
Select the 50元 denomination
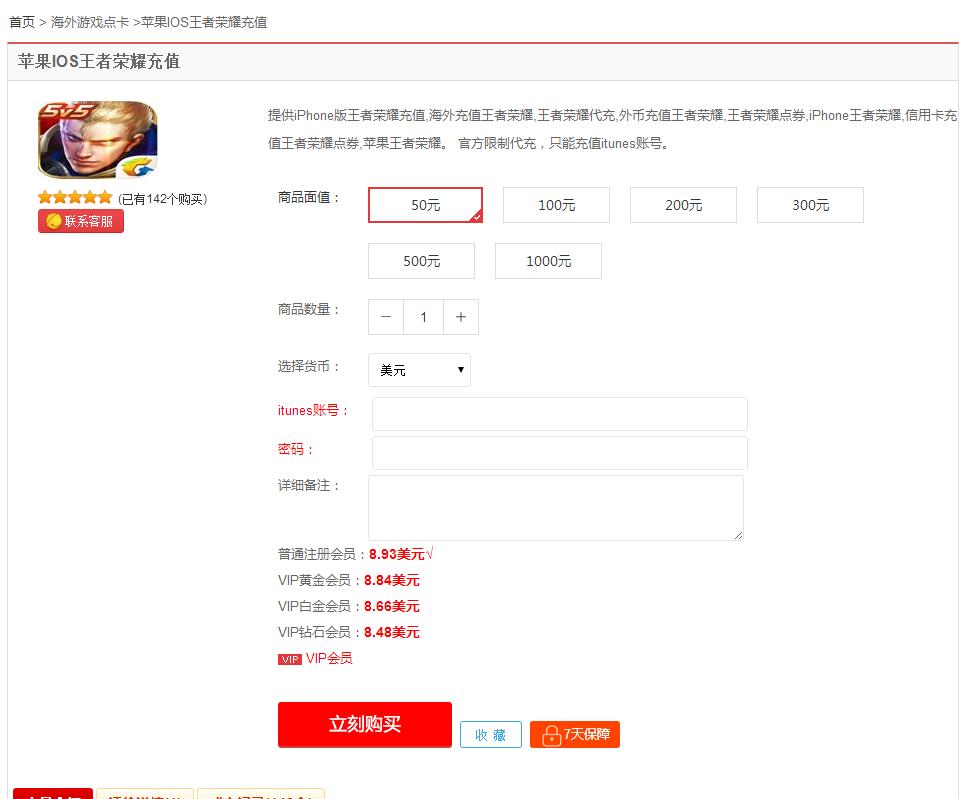tap(425, 205)
